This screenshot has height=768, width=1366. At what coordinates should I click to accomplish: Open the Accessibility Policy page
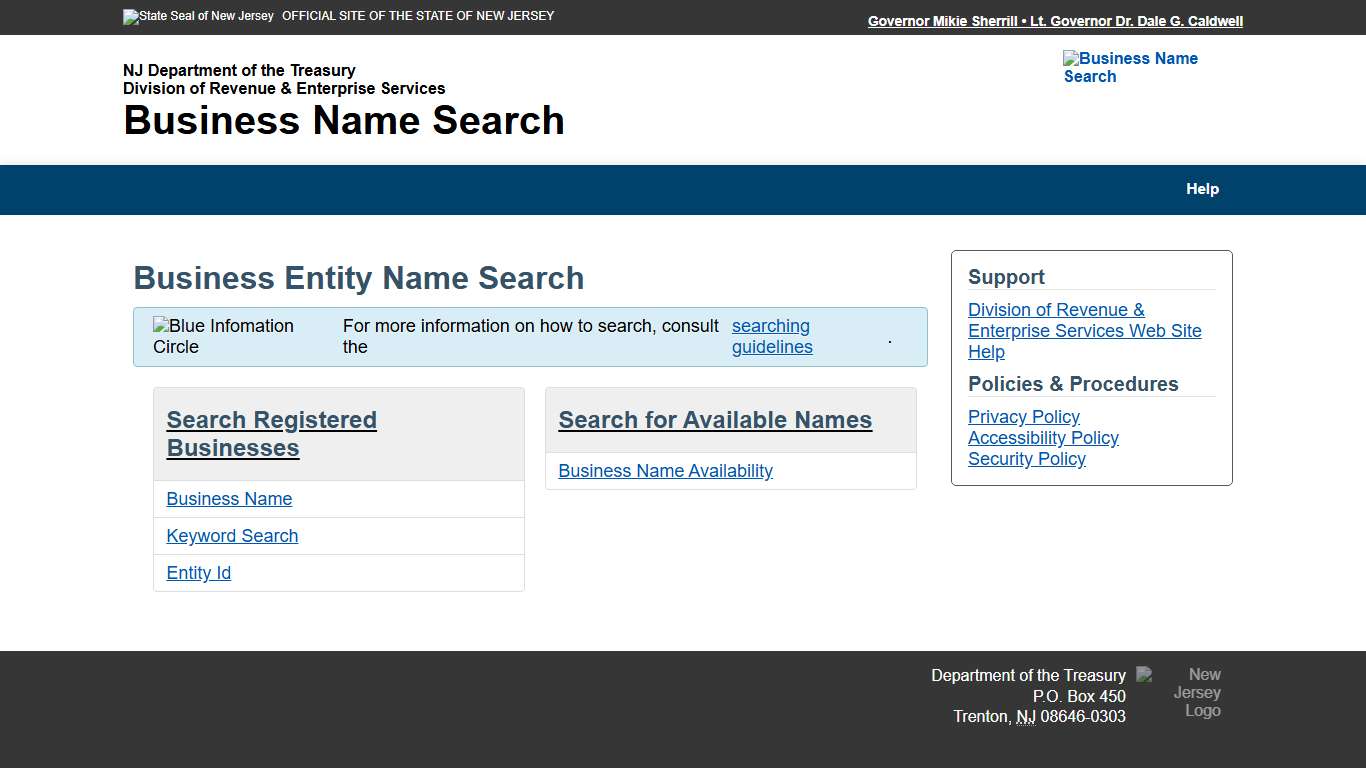coord(1043,437)
